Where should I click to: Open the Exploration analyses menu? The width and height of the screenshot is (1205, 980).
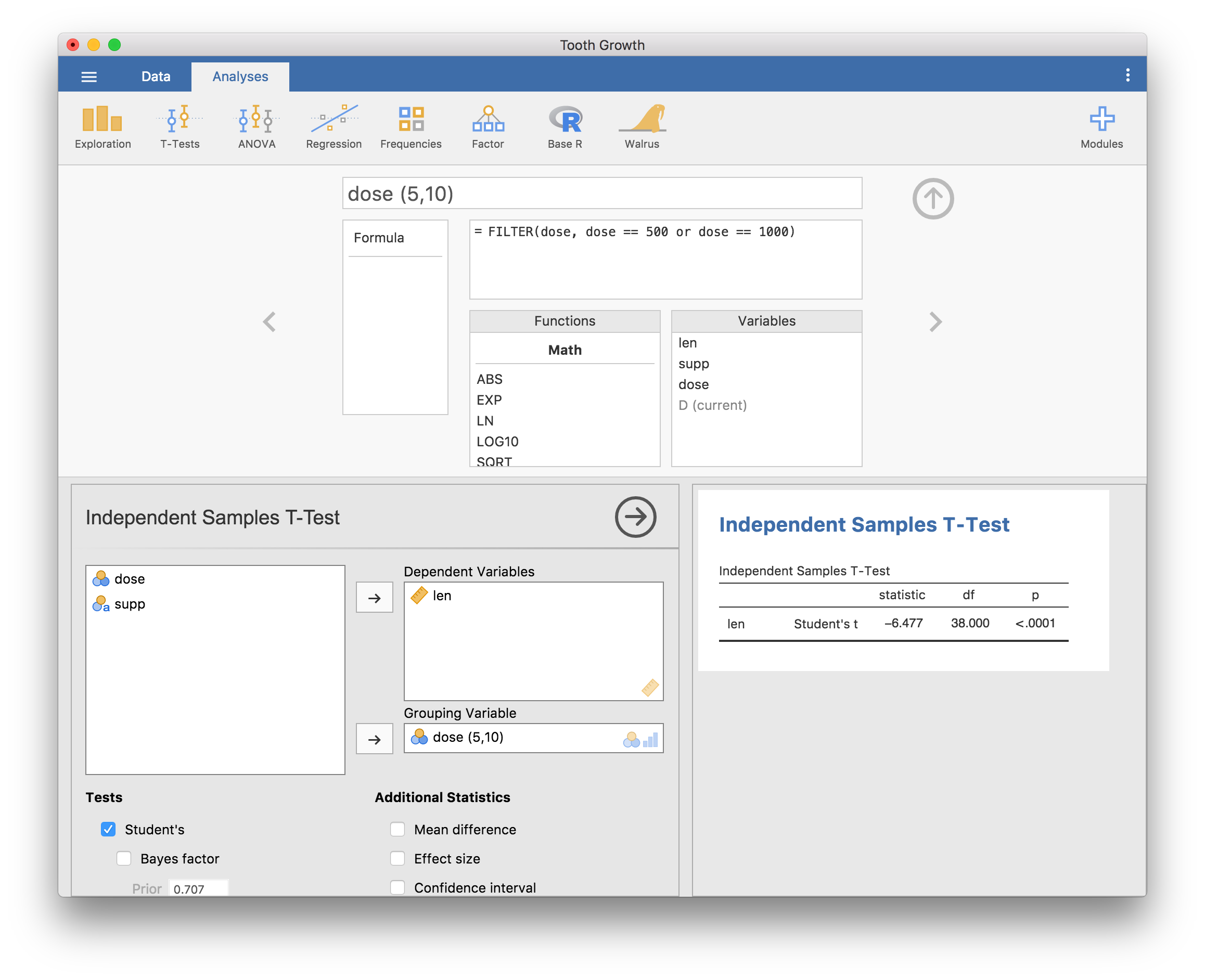(x=103, y=127)
